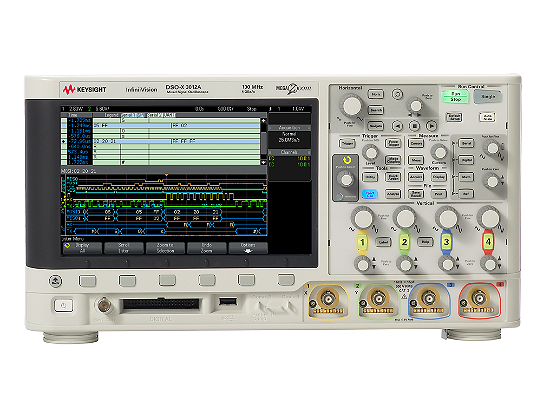Tap the Back/Up key beside softkeys
Viewport: 540px width, 405px height.
(55, 281)
